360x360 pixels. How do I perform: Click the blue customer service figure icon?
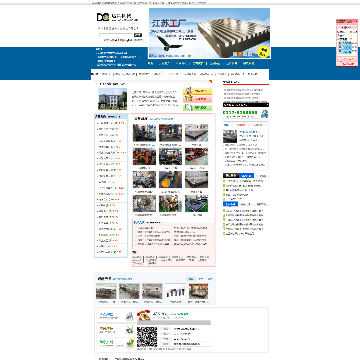pos(265,114)
